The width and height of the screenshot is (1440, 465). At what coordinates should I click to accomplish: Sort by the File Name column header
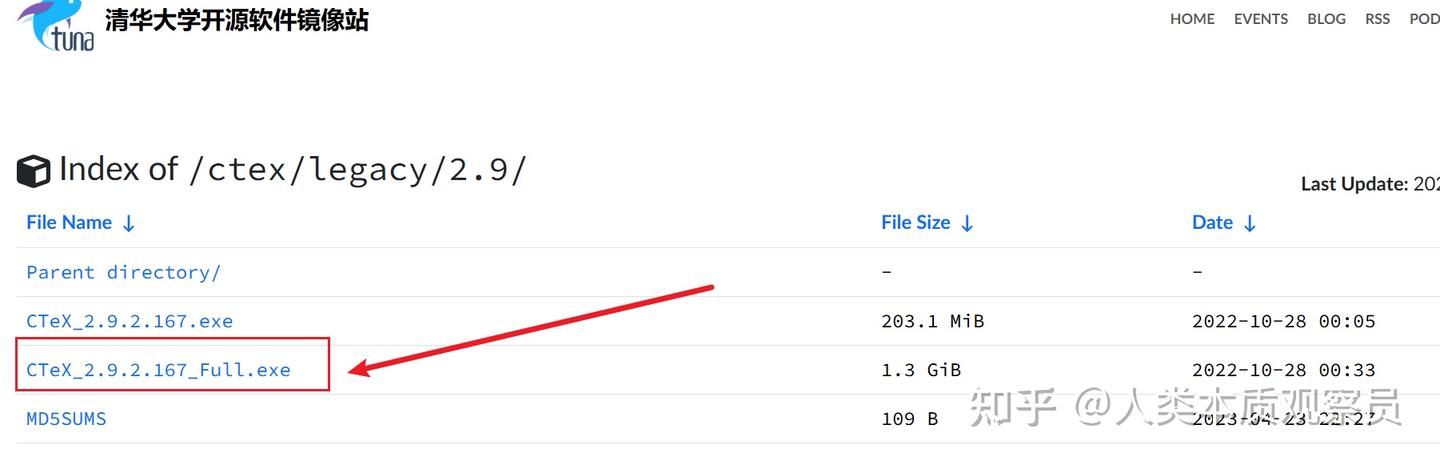[69, 223]
